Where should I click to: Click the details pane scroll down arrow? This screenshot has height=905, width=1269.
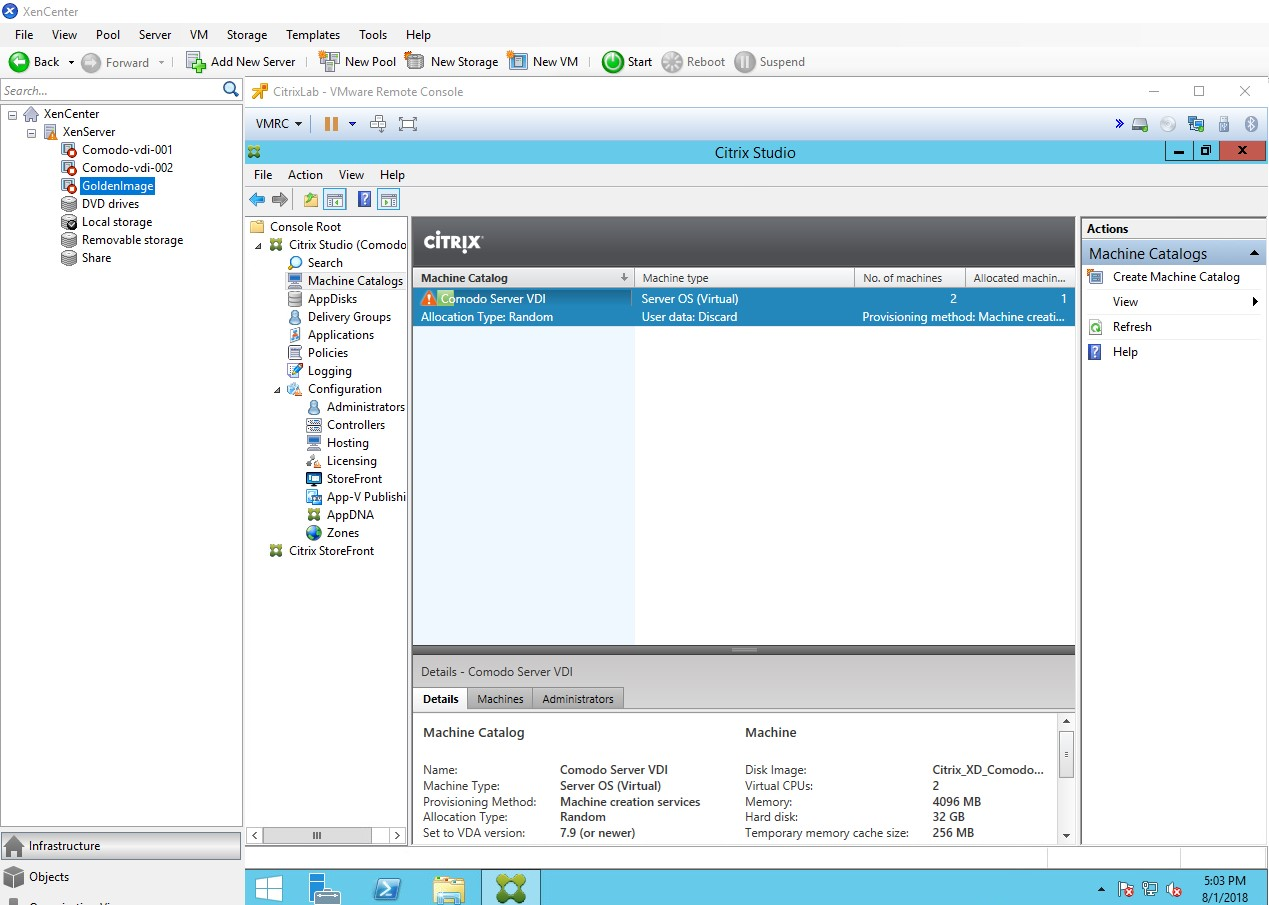point(1066,836)
